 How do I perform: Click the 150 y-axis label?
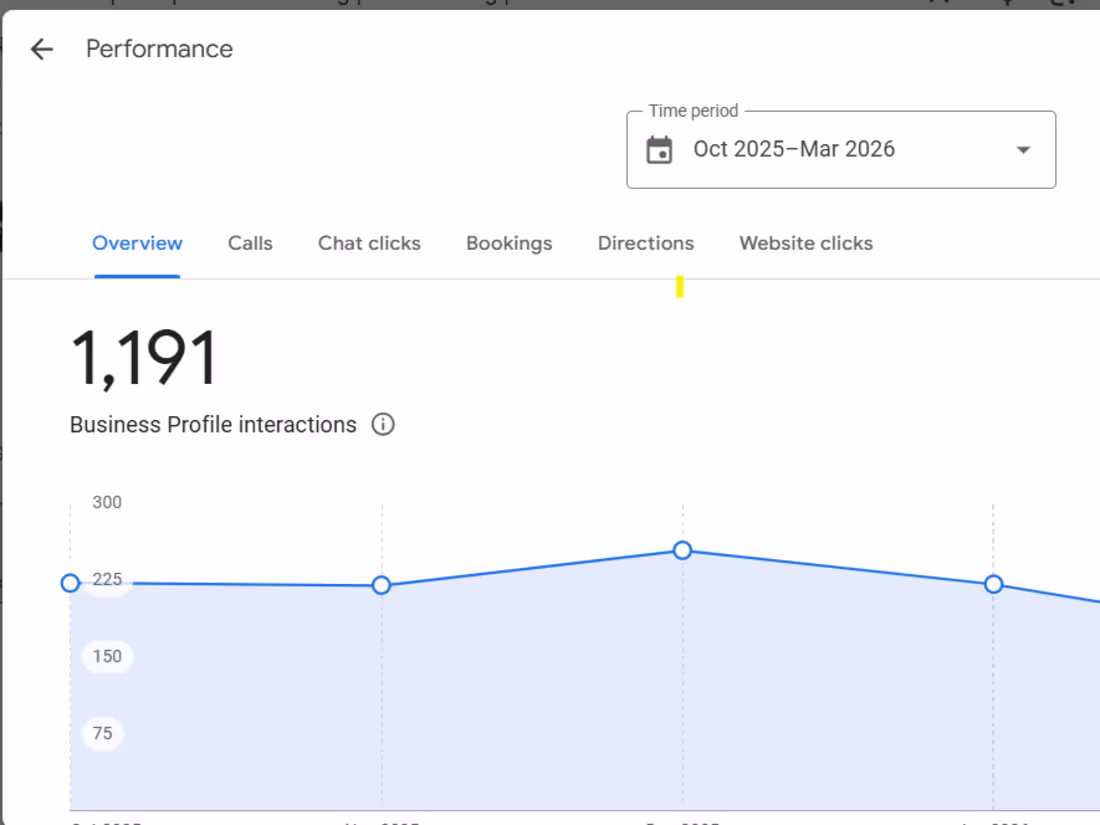107,656
